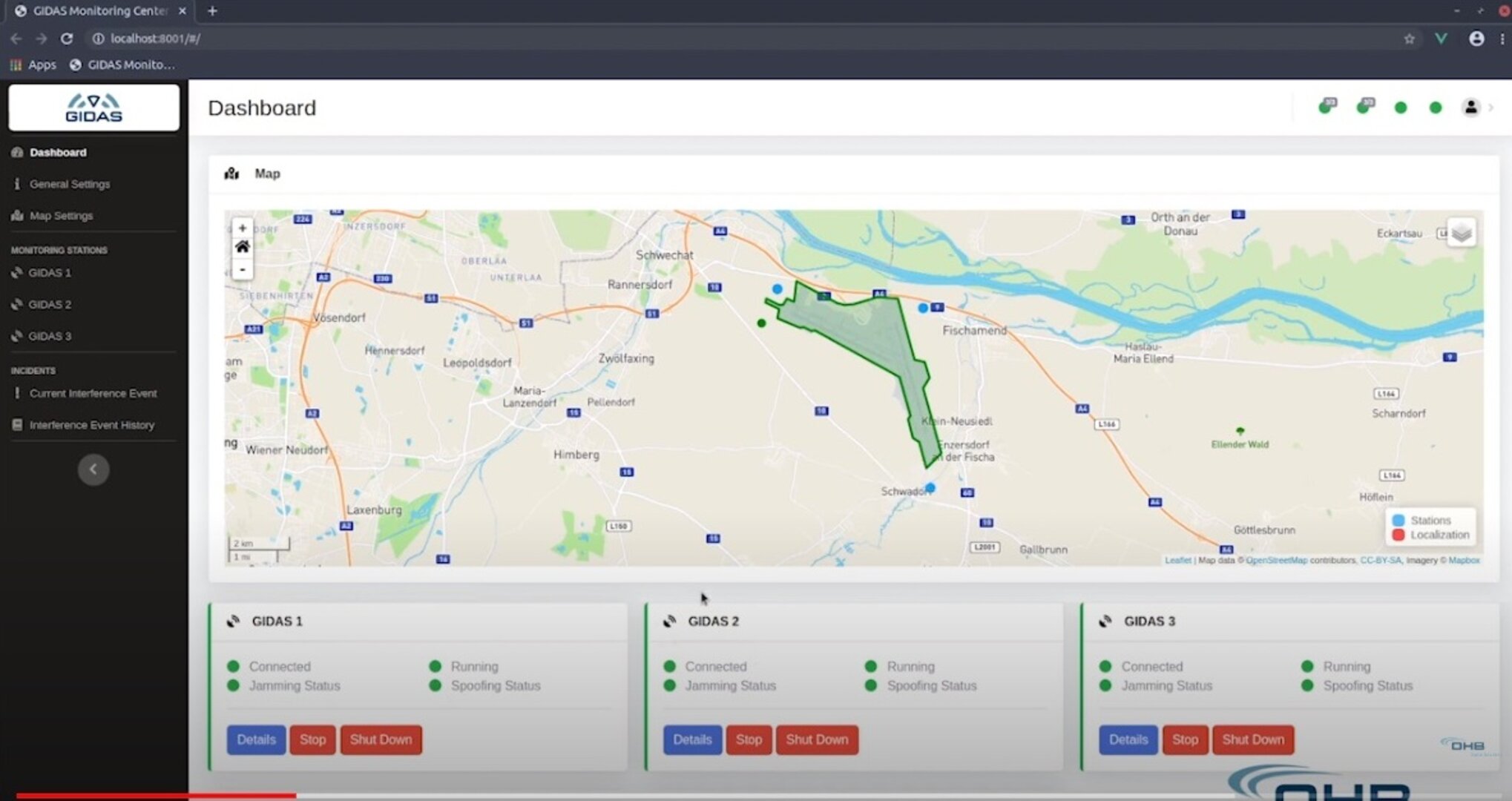The height and width of the screenshot is (801, 1512).
Task: Click the GIDAS logo in the sidebar
Action: click(93, 107)
